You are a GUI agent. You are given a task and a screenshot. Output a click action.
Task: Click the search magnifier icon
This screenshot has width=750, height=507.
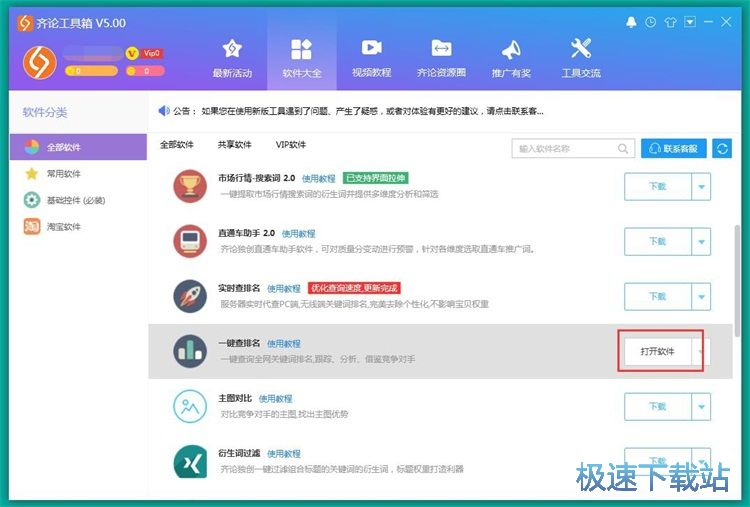coord(623,149)
